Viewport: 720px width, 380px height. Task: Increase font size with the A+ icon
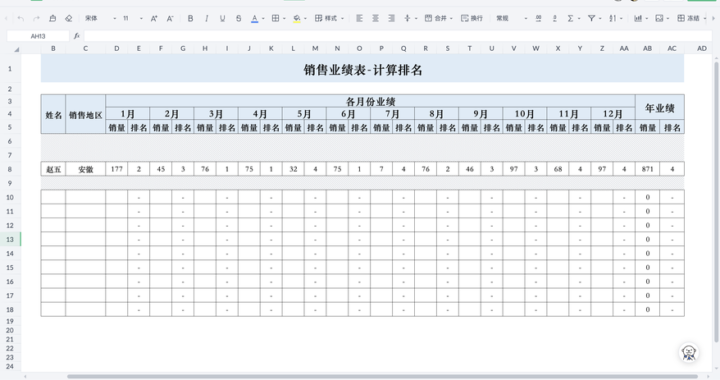click(154, 18)
